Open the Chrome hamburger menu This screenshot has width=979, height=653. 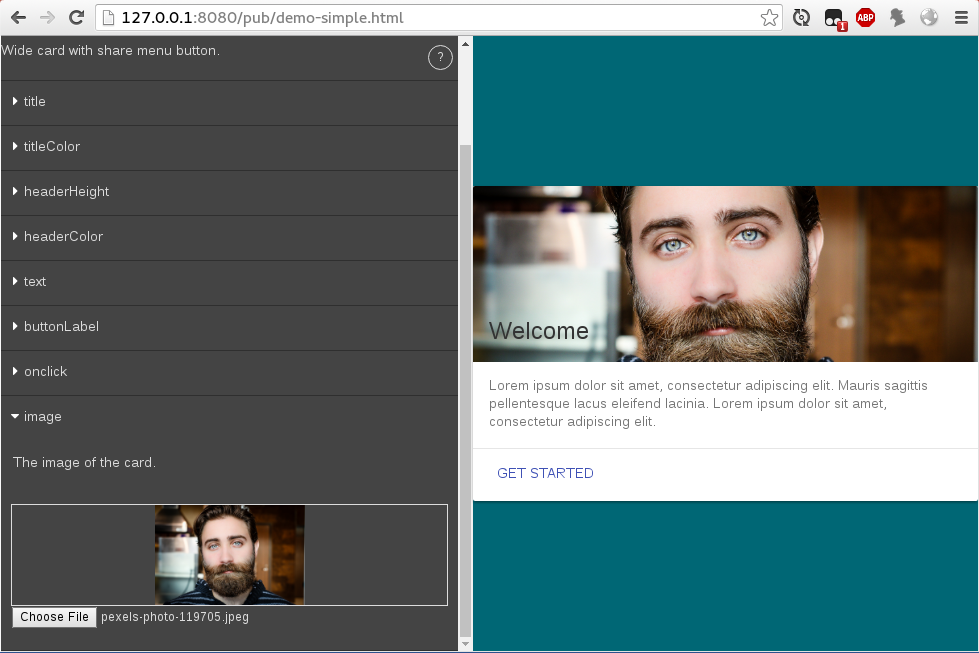(962, 17)
